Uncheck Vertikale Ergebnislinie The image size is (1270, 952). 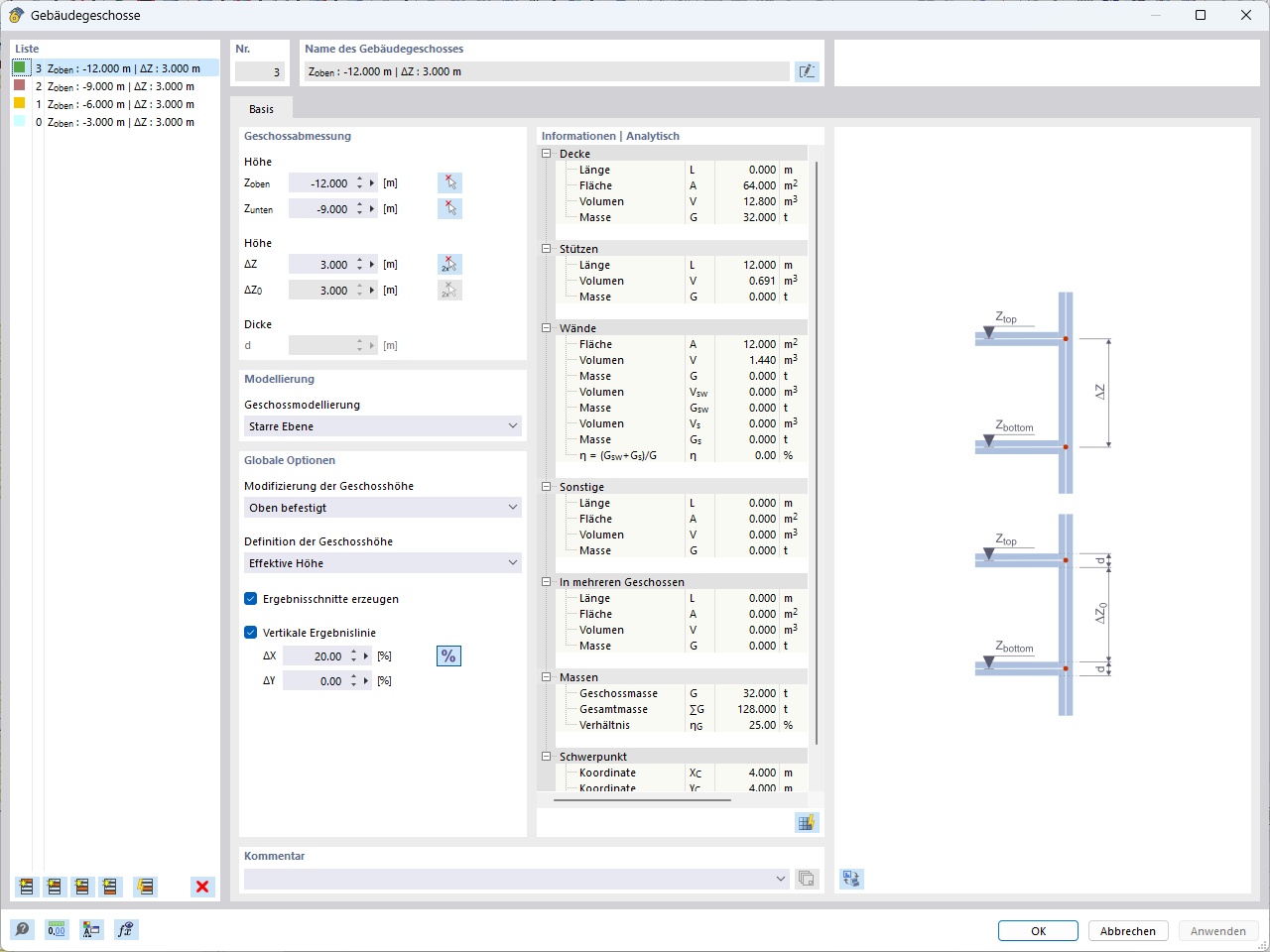251,633
